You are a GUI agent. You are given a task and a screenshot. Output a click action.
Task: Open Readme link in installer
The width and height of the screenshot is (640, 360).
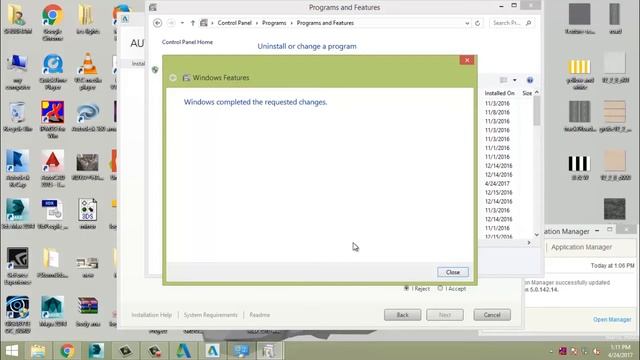pos(260,315)
